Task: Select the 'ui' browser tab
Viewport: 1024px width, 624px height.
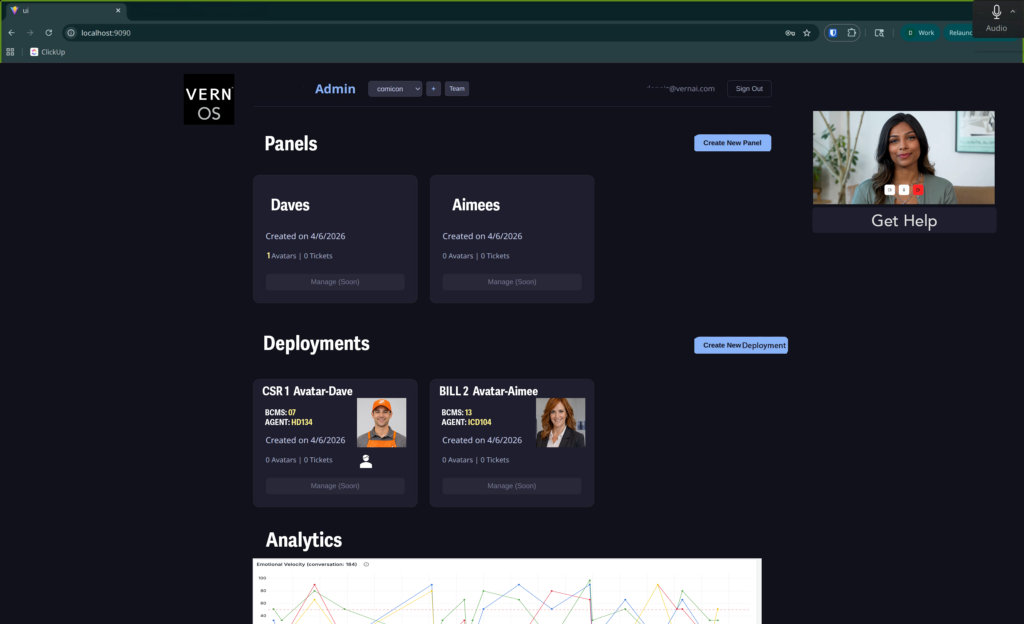Action: (60, 10)
